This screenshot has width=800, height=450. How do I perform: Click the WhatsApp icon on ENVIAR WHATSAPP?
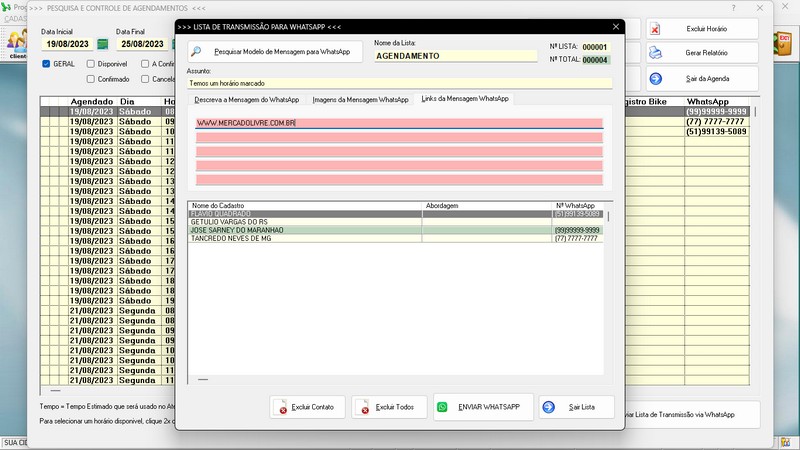pos(442,407)
